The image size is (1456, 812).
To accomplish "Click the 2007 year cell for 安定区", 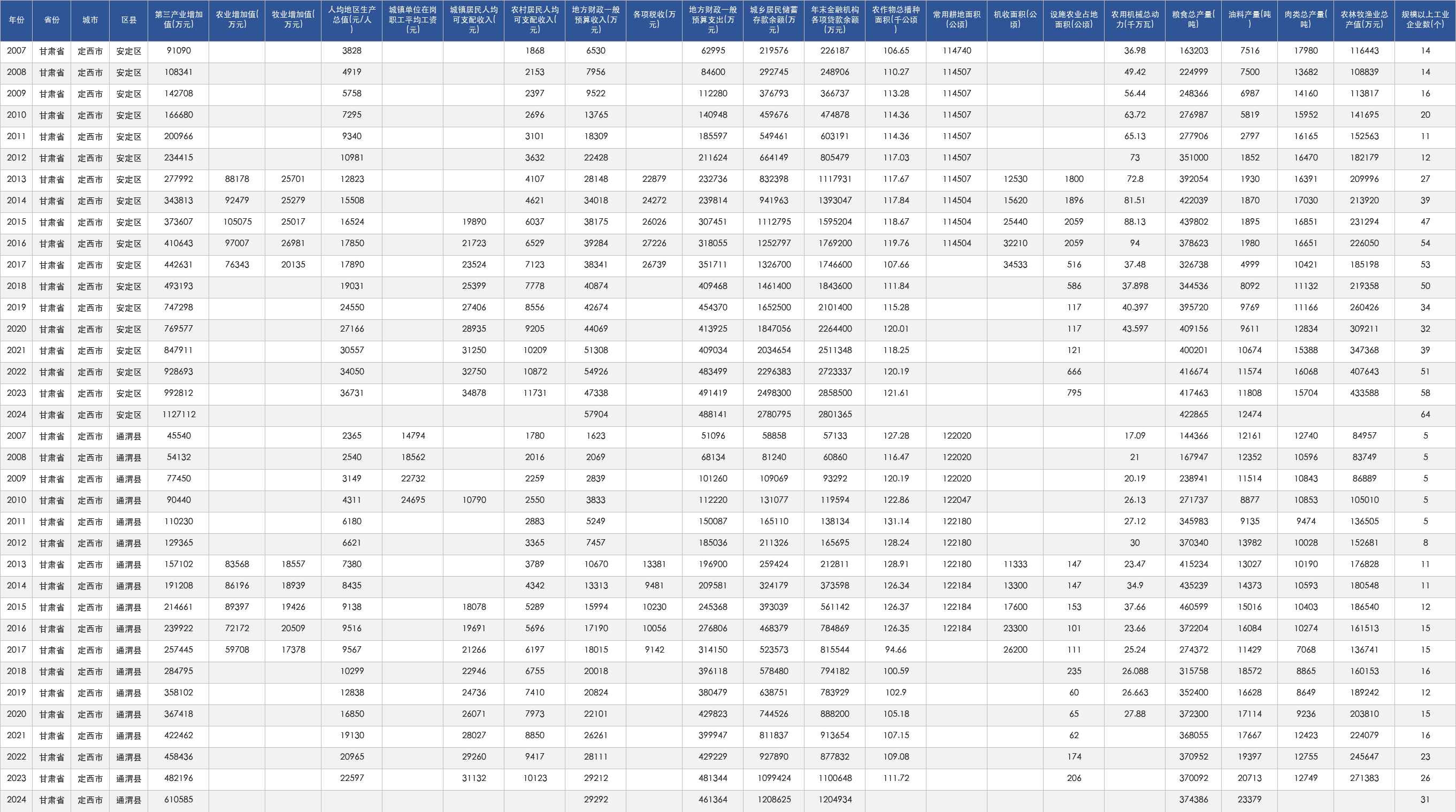I will coord(17,51).
